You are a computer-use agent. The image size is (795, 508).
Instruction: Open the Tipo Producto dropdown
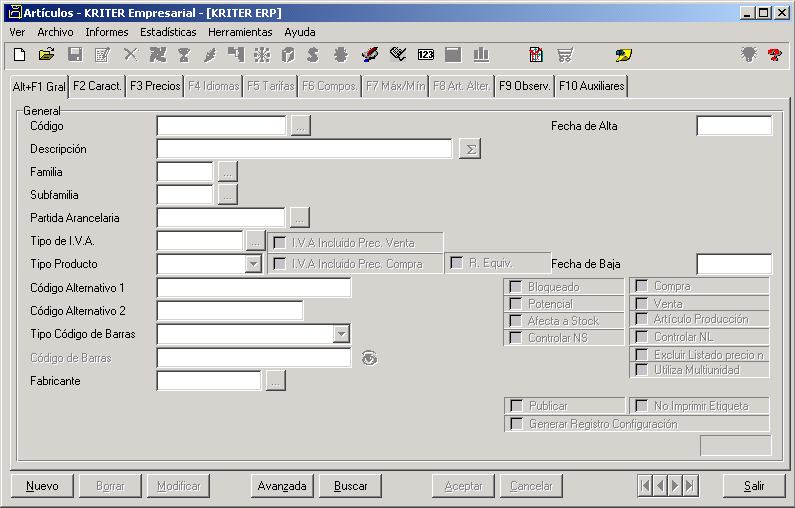253,264
